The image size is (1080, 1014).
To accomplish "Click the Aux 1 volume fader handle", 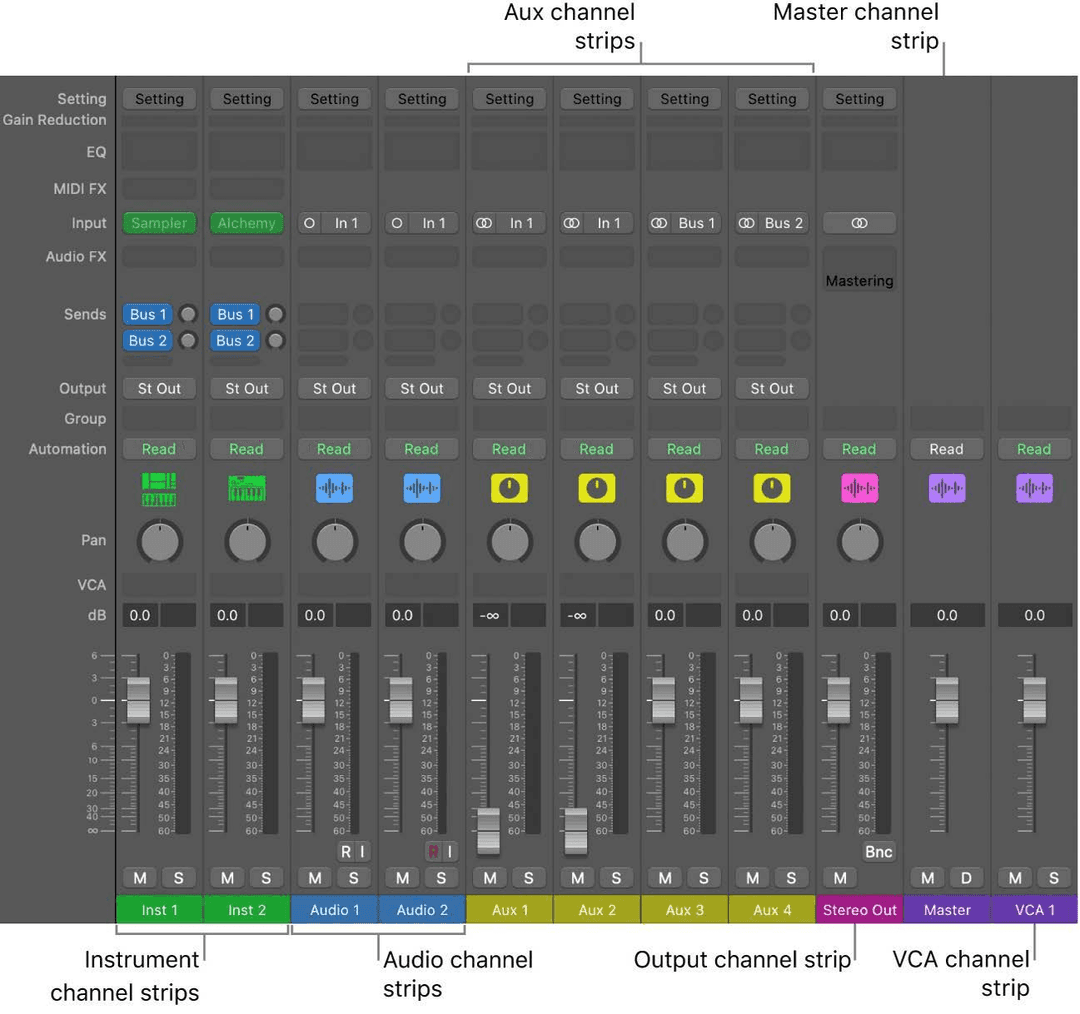I will (488, 831).
